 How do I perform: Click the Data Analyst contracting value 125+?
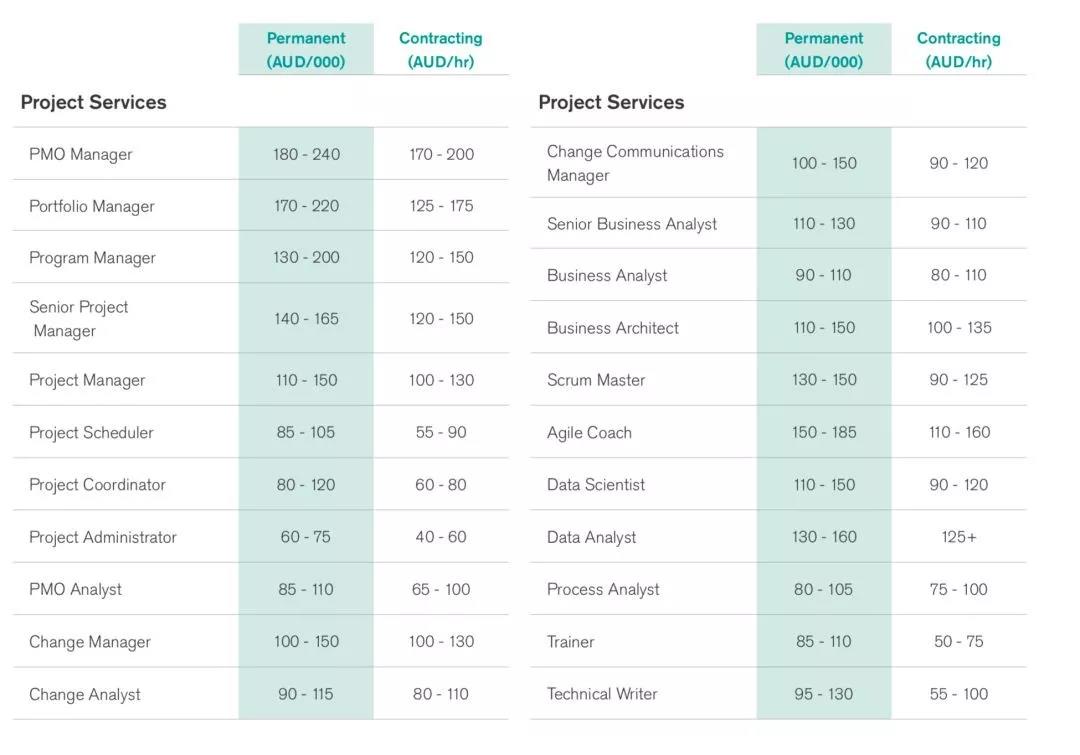(x=959, y=537)
